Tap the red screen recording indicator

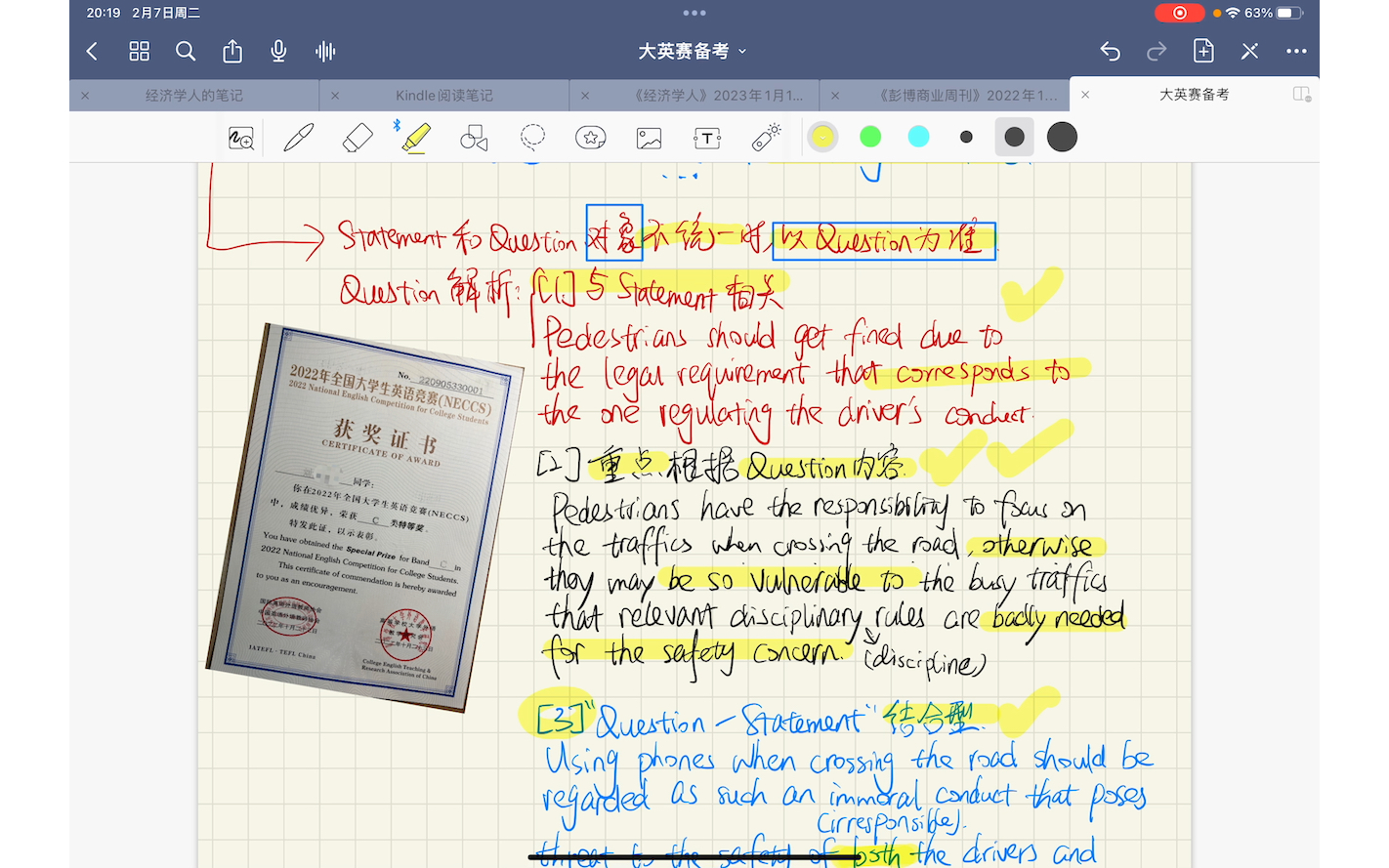[1180, 13]
